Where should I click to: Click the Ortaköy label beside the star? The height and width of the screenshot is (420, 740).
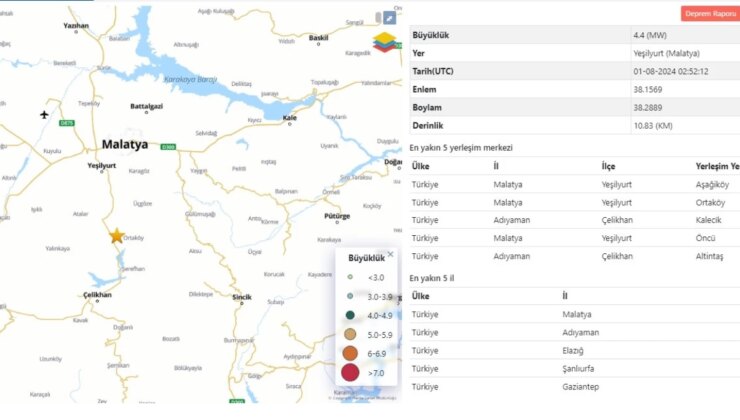coord(134,238)
